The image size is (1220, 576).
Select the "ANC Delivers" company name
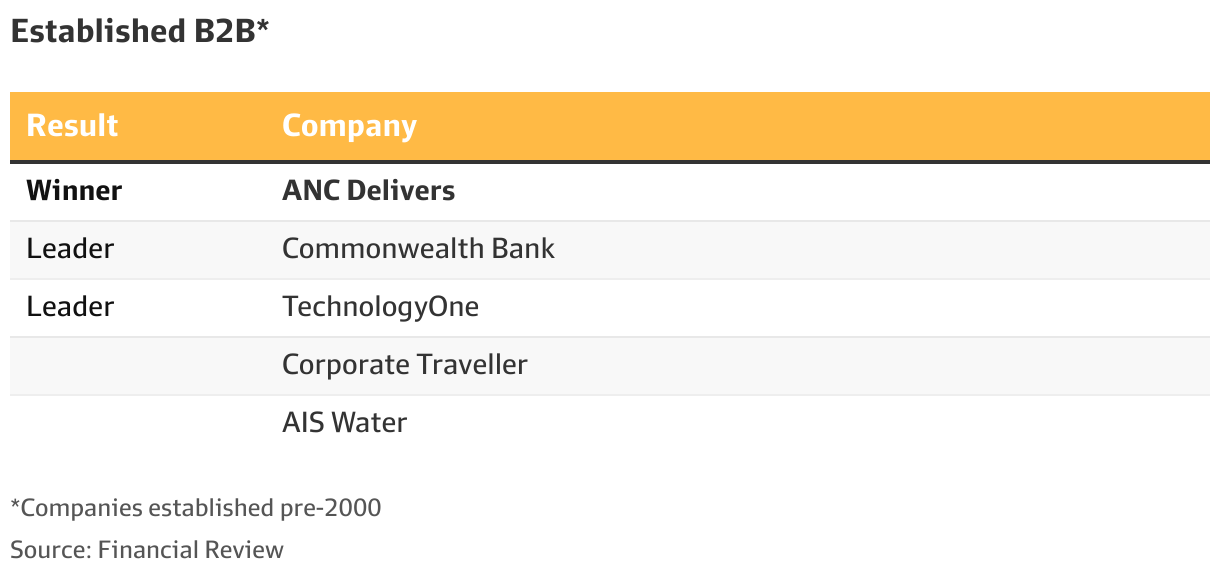368,190
